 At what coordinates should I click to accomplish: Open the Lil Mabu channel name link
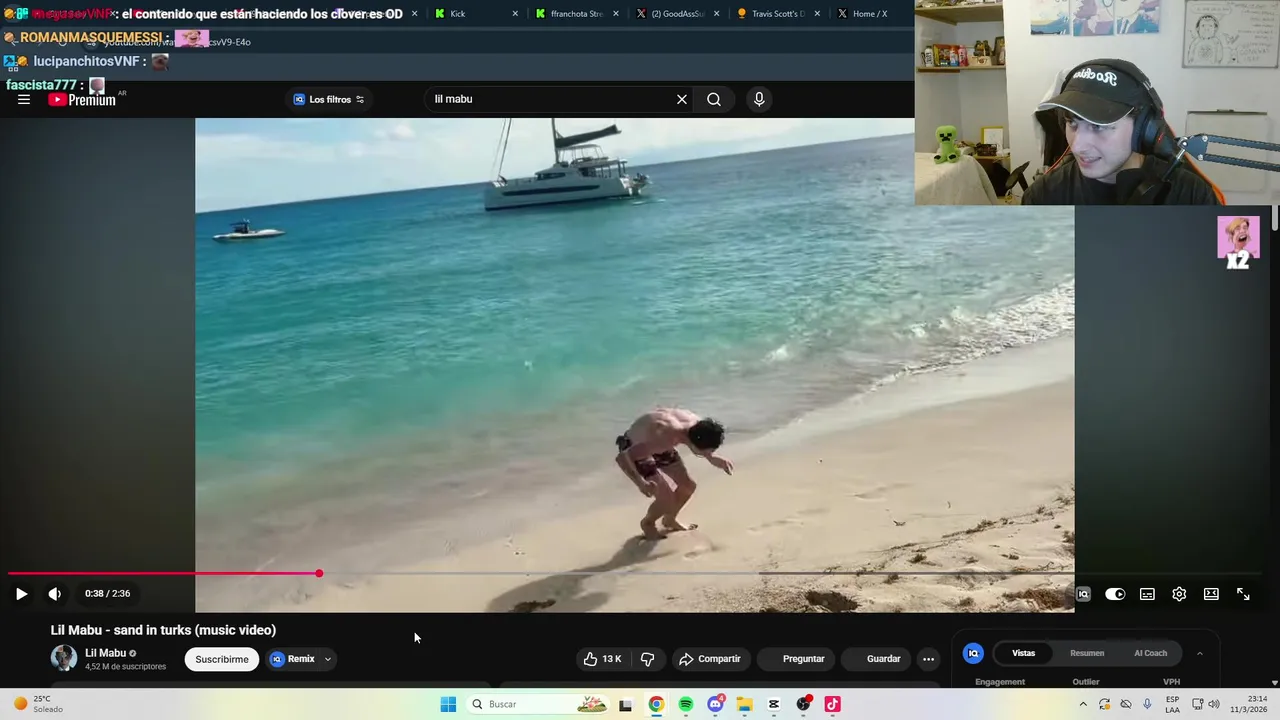pos(105,653)
